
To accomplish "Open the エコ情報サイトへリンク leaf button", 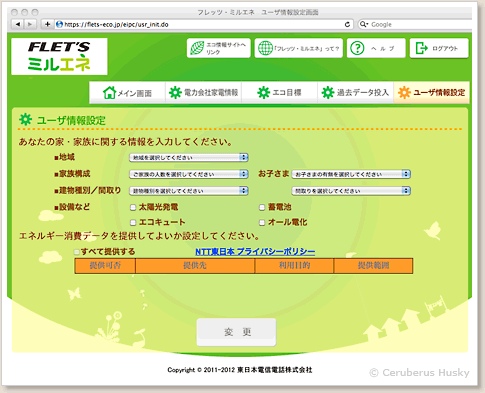I will coord(219,48).
